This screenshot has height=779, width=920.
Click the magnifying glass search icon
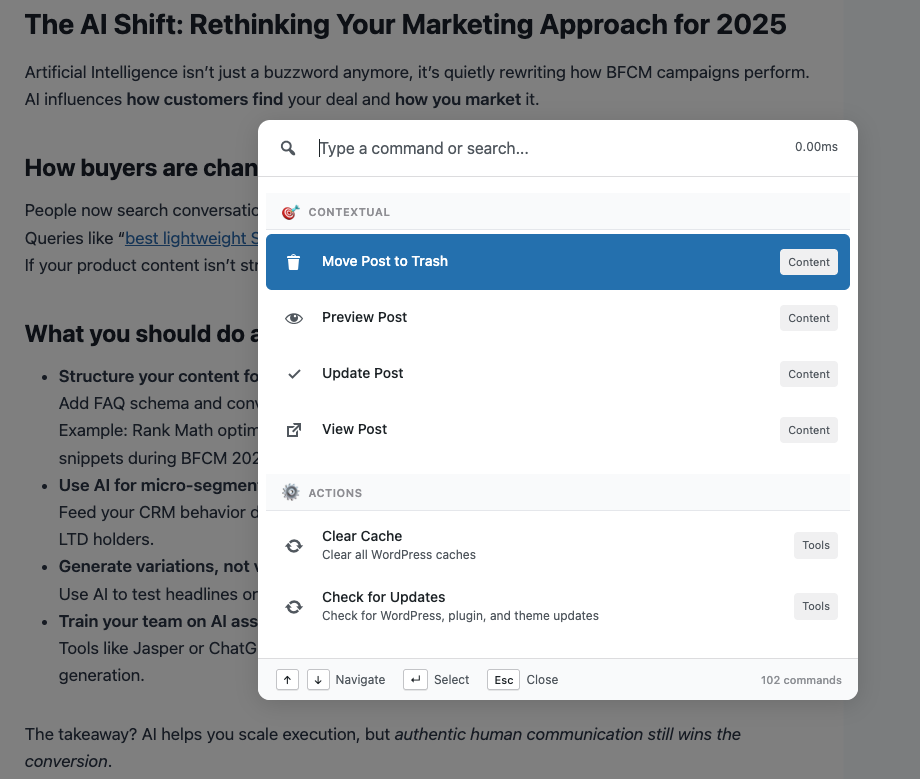[x=288, y=148]
